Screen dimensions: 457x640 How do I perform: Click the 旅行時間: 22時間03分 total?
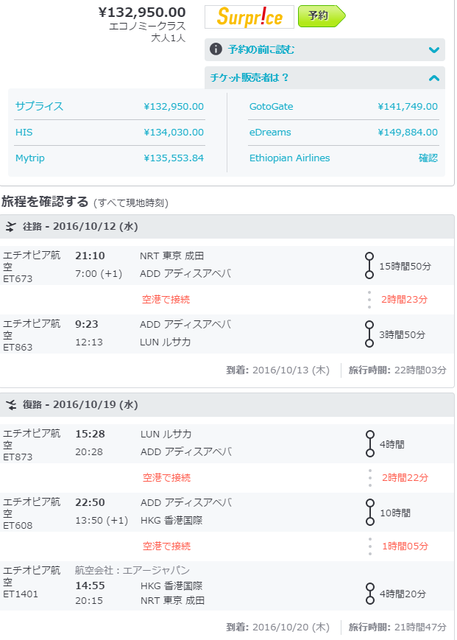click(397, 370)
